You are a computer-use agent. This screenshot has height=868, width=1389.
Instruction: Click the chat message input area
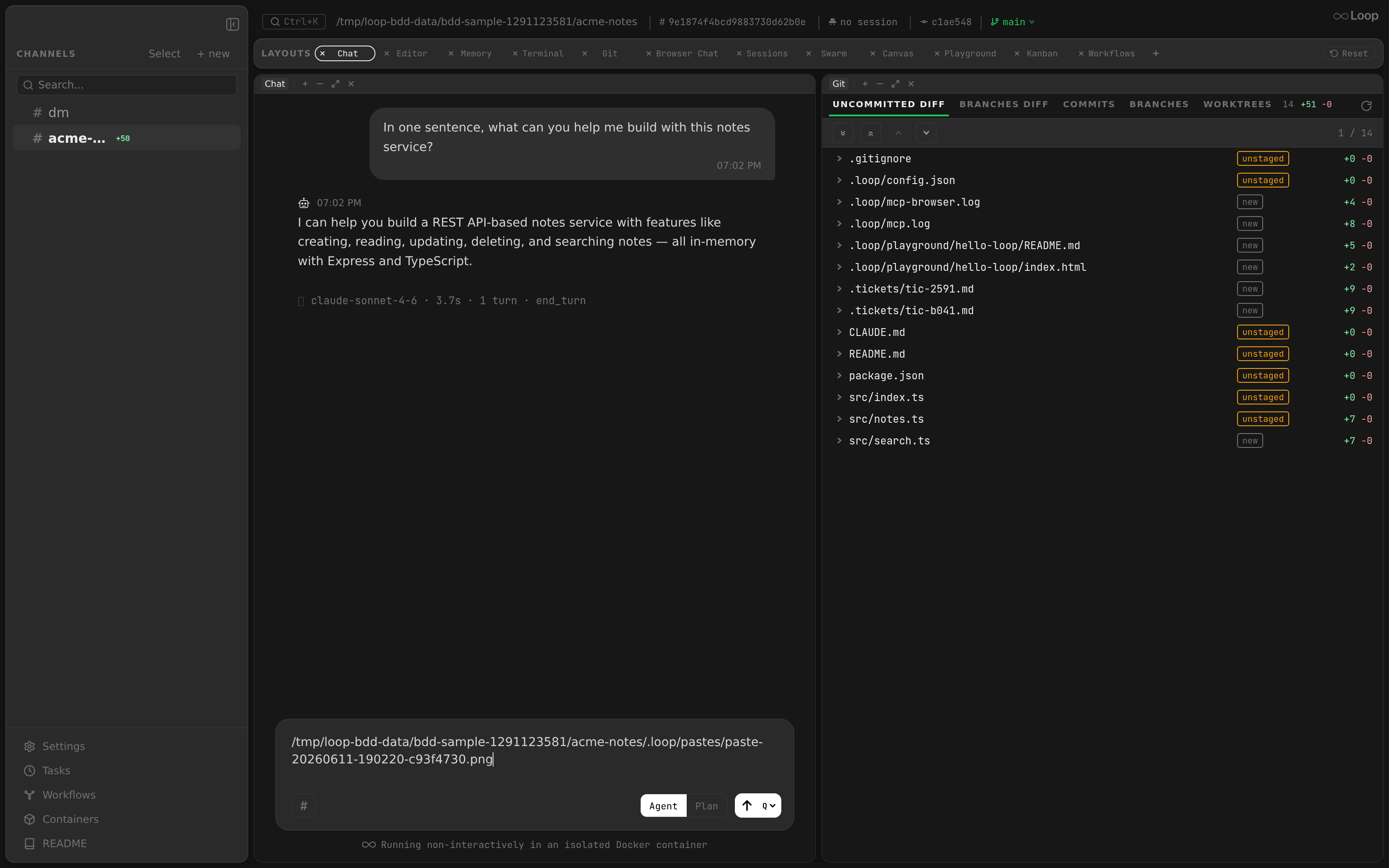tap(534, 751)
